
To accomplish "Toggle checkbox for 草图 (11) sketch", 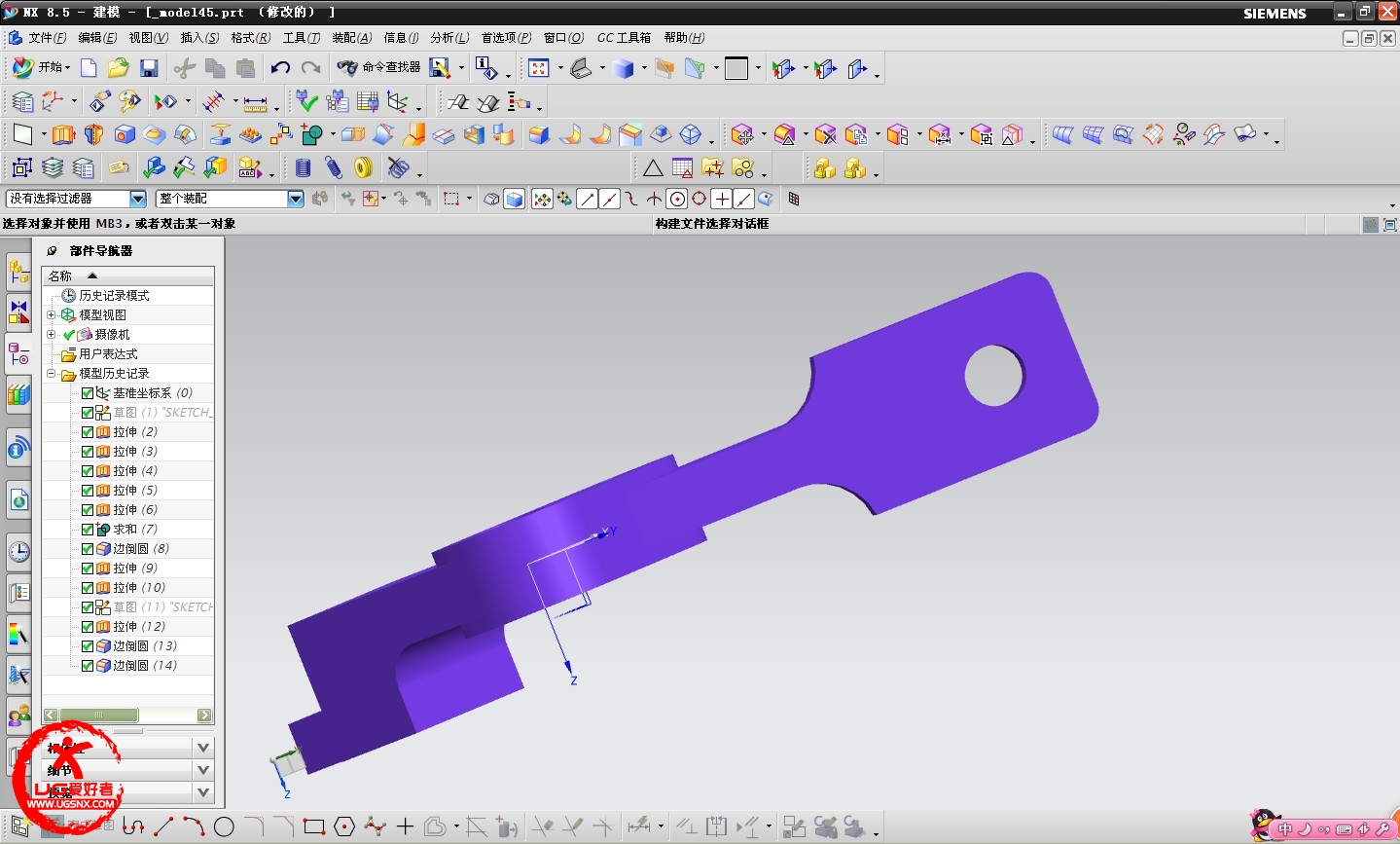I will 88,607.
